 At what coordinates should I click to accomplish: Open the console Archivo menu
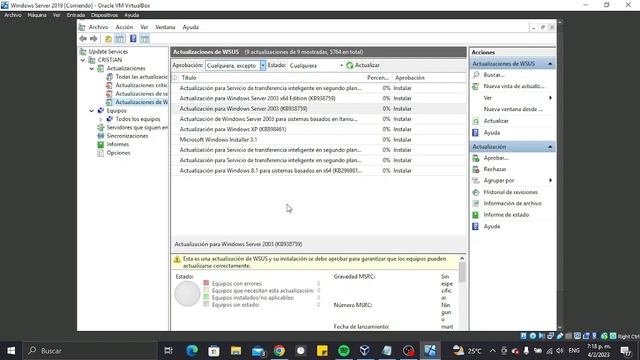point(98,27)
